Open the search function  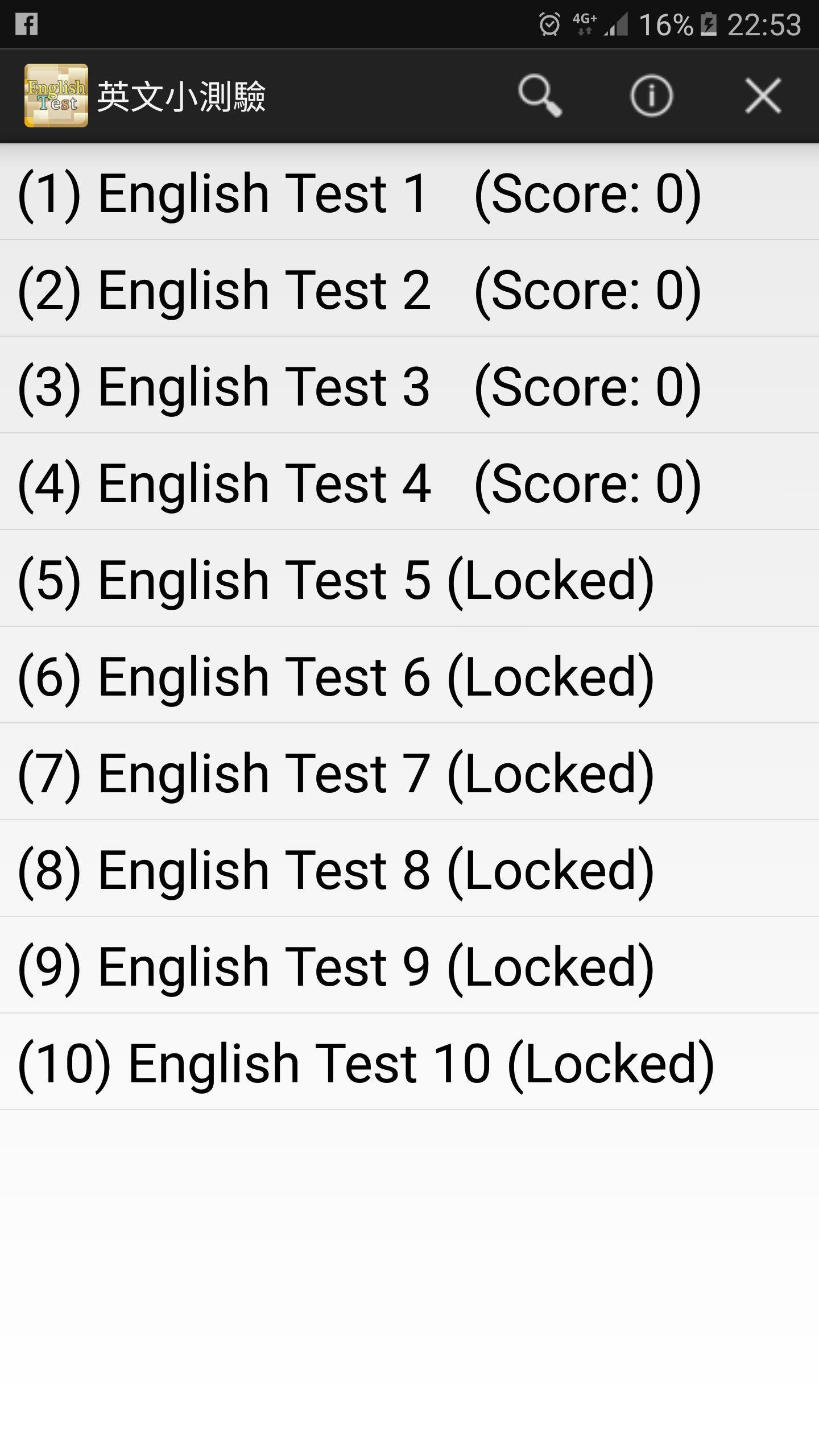[x=541, y=96]
